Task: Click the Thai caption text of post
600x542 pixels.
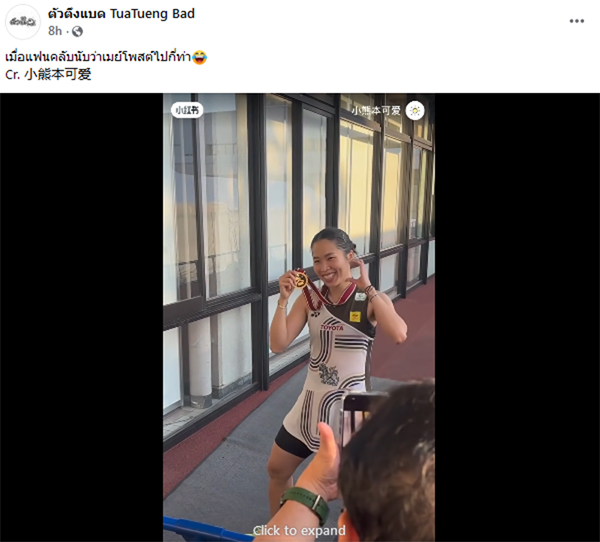Action: [x=98, y=57]
